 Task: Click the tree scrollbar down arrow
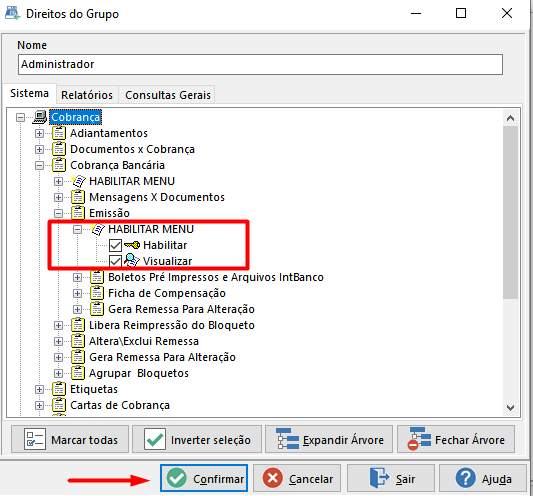click(510, 407)
